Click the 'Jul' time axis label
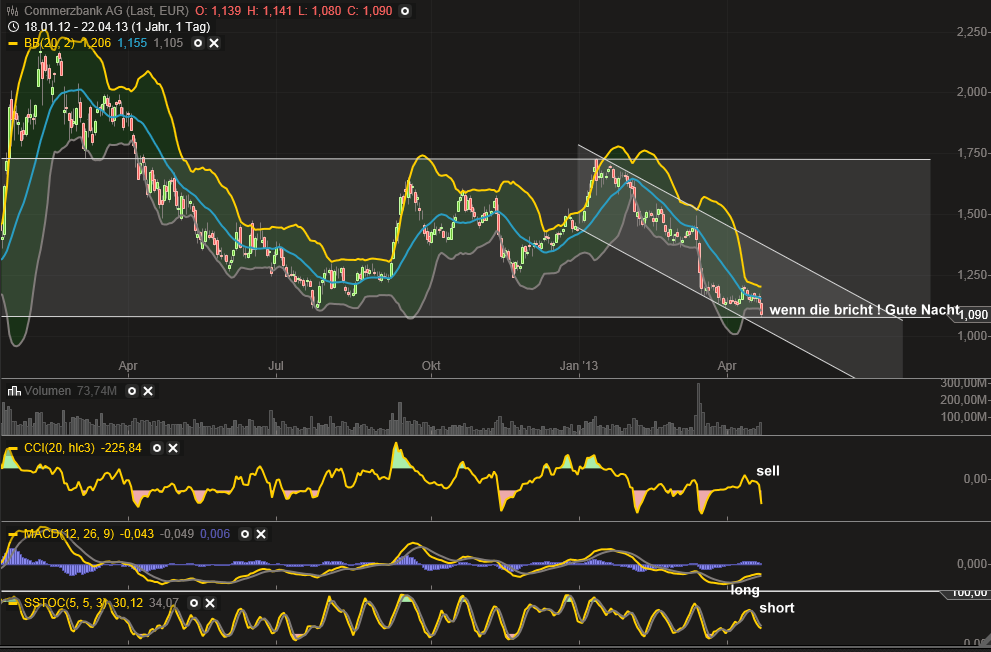The image size is (991, 652). (276, 366)
